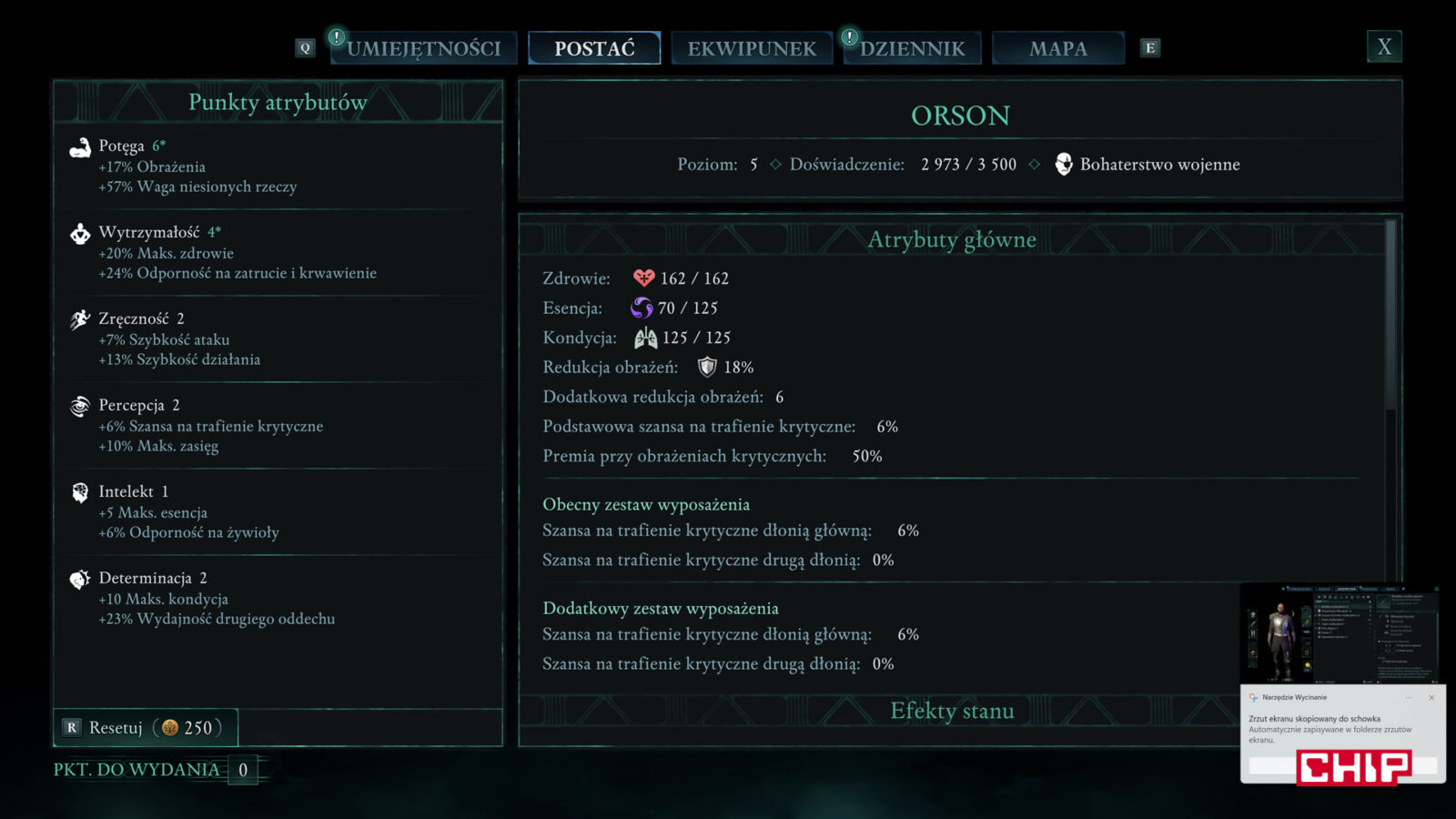Switch to the Mapa tab

[1058, 48]
